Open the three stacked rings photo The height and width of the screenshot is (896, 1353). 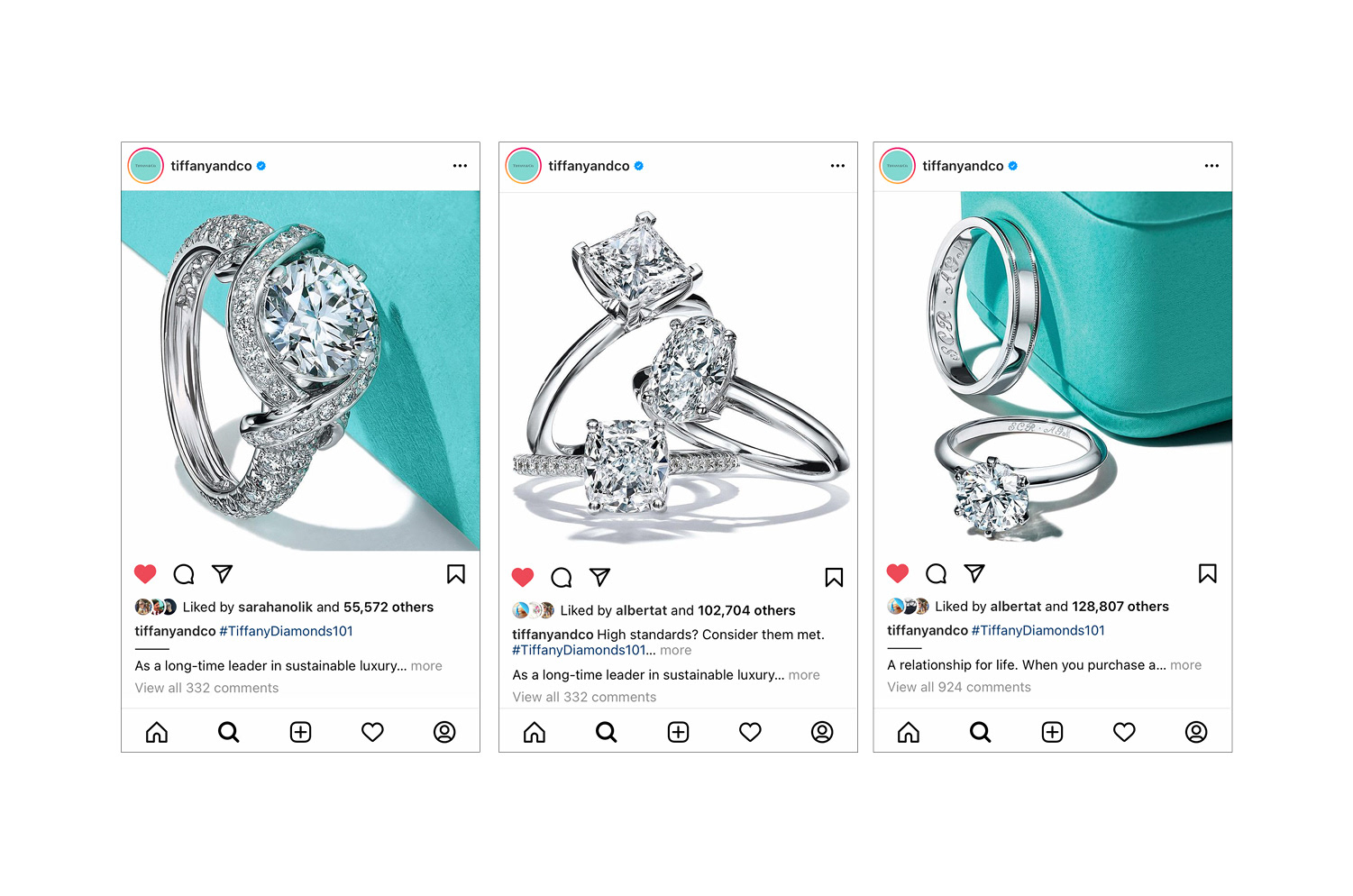tap(678, 371)
